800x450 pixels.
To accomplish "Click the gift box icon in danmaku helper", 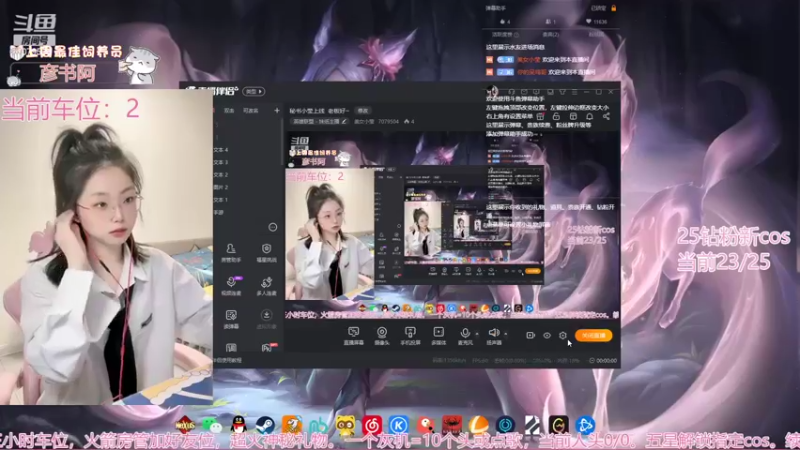I will (540, 116).
